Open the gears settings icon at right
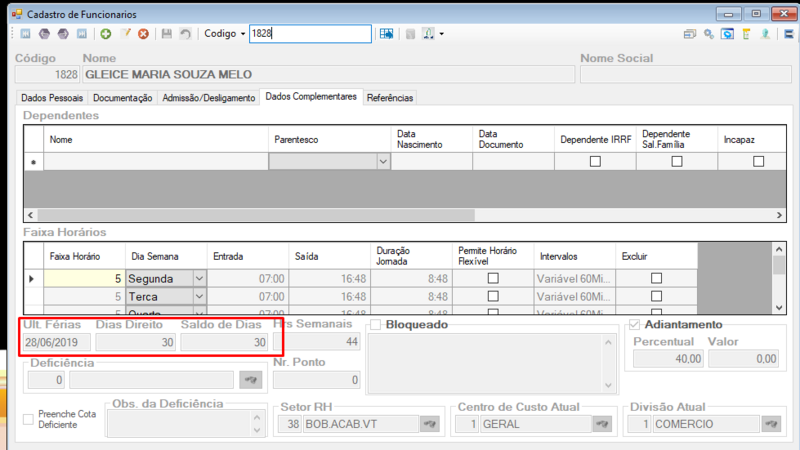800x450 pixels. (x=709, y=34)
